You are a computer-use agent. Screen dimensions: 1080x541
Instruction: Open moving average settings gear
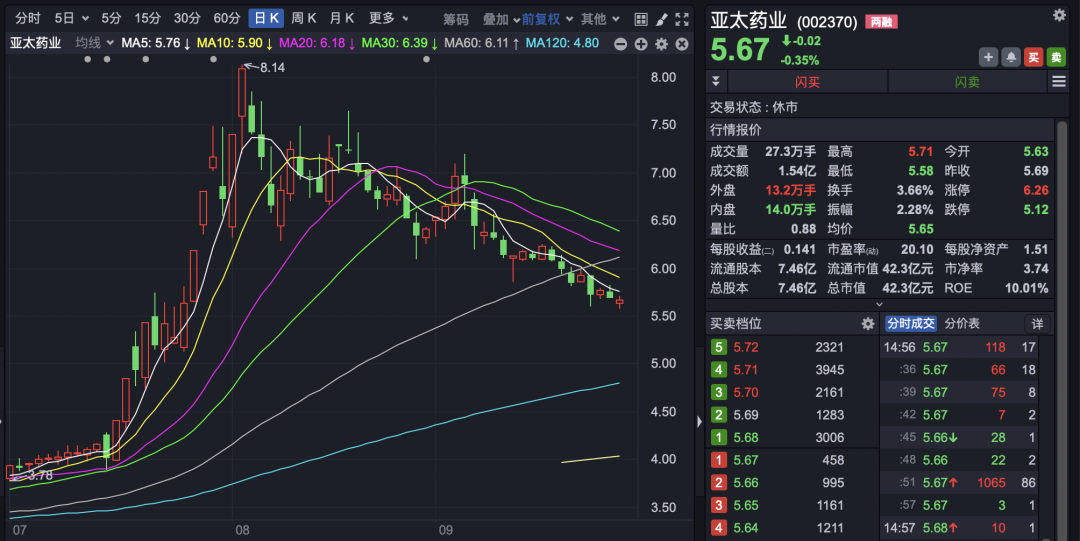pyautogui.click(x=661, y=44)
